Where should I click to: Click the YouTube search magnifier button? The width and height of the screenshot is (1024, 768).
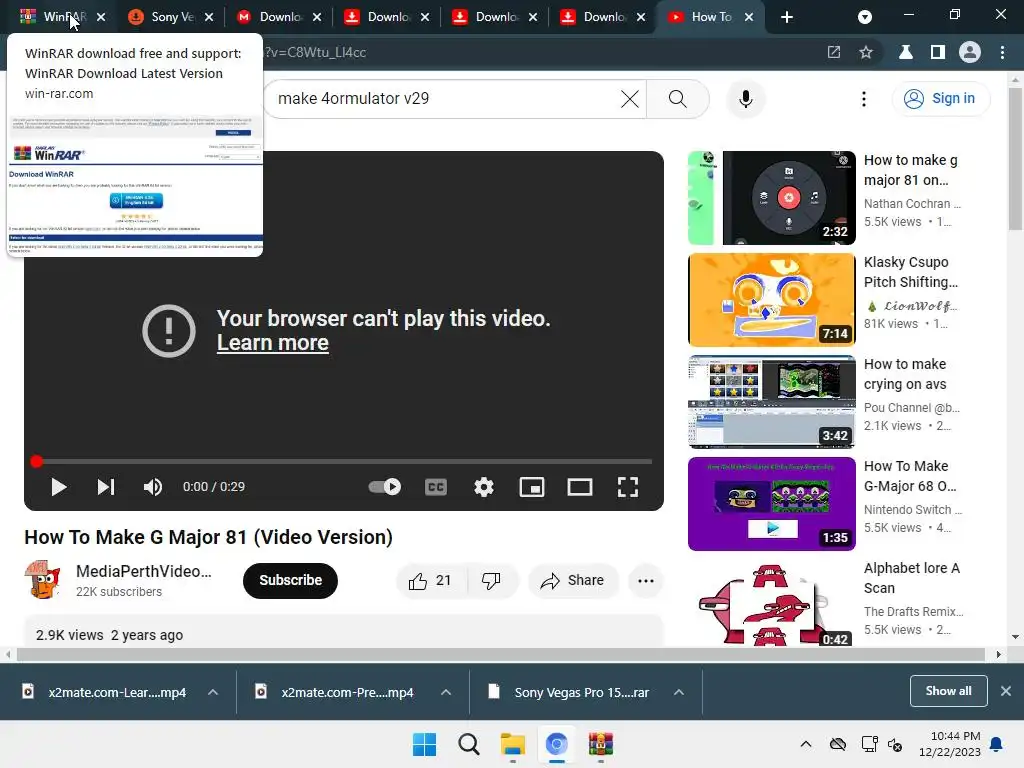click(678, 99)
